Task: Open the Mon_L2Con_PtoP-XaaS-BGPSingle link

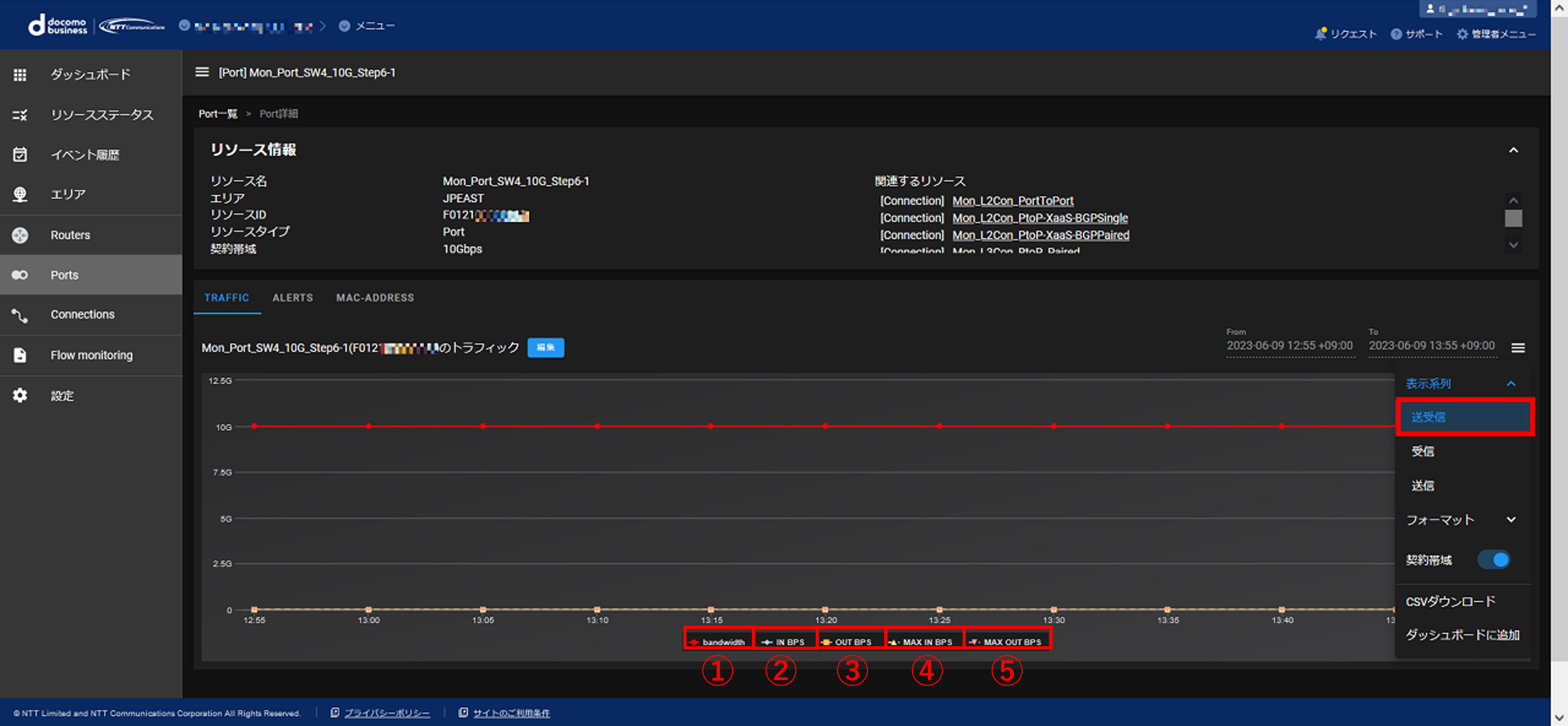Action: pos(1040,218)
